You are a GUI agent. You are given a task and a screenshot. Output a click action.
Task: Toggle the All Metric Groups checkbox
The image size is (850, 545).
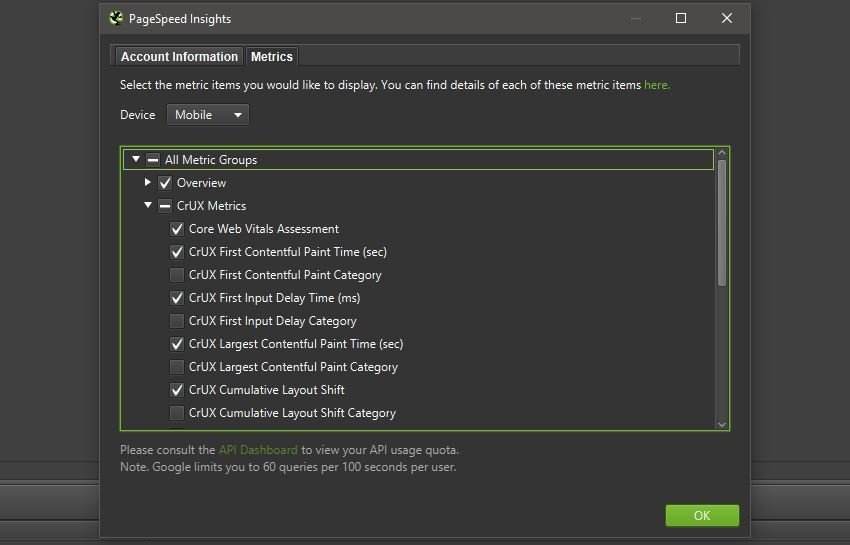click(153, 160)
